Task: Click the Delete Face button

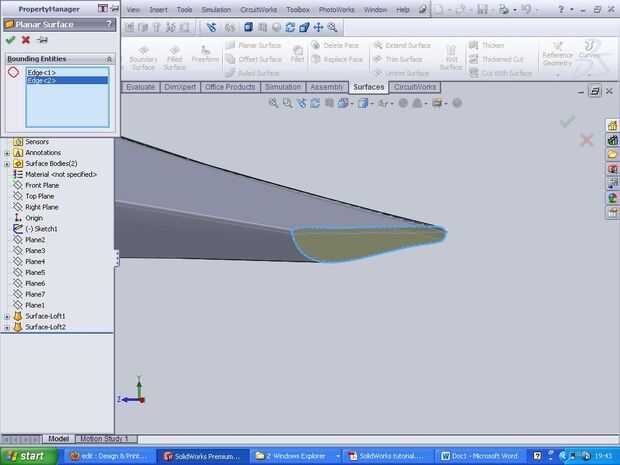Action: [x=337, y=45]
